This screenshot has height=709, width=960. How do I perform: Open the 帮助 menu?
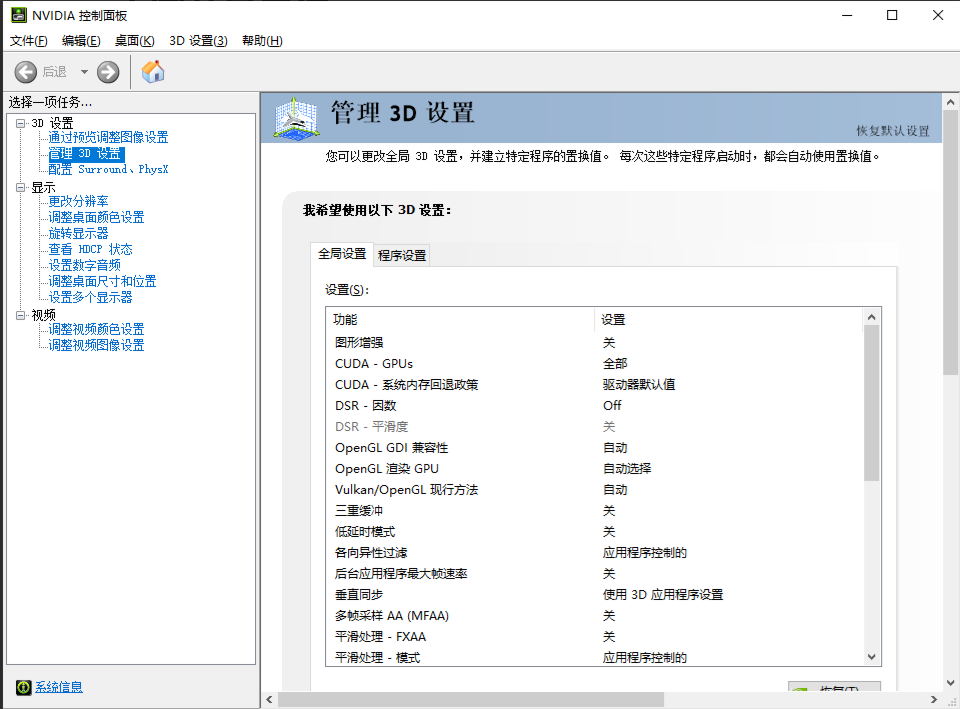click(x=262, y=41)
